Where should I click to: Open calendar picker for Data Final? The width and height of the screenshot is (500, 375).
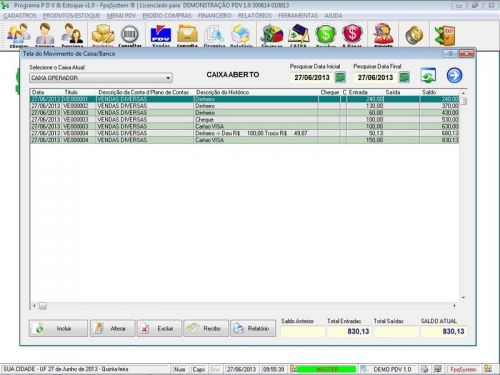[x=404, y=77]
